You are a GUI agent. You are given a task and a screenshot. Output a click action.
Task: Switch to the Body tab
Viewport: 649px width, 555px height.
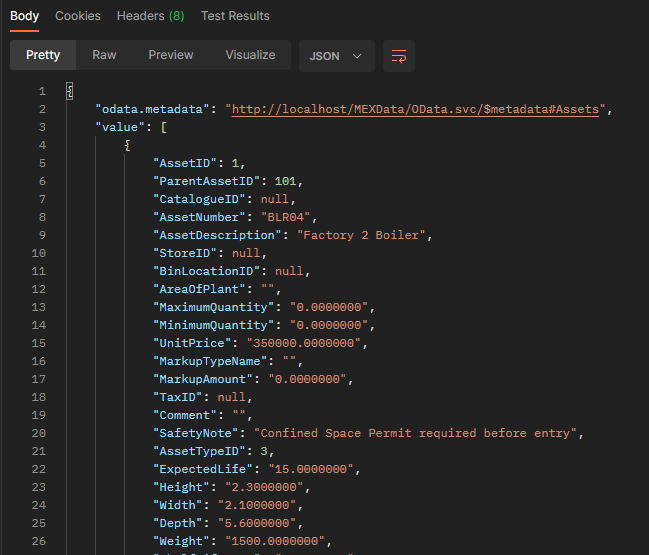click(24, 16)
